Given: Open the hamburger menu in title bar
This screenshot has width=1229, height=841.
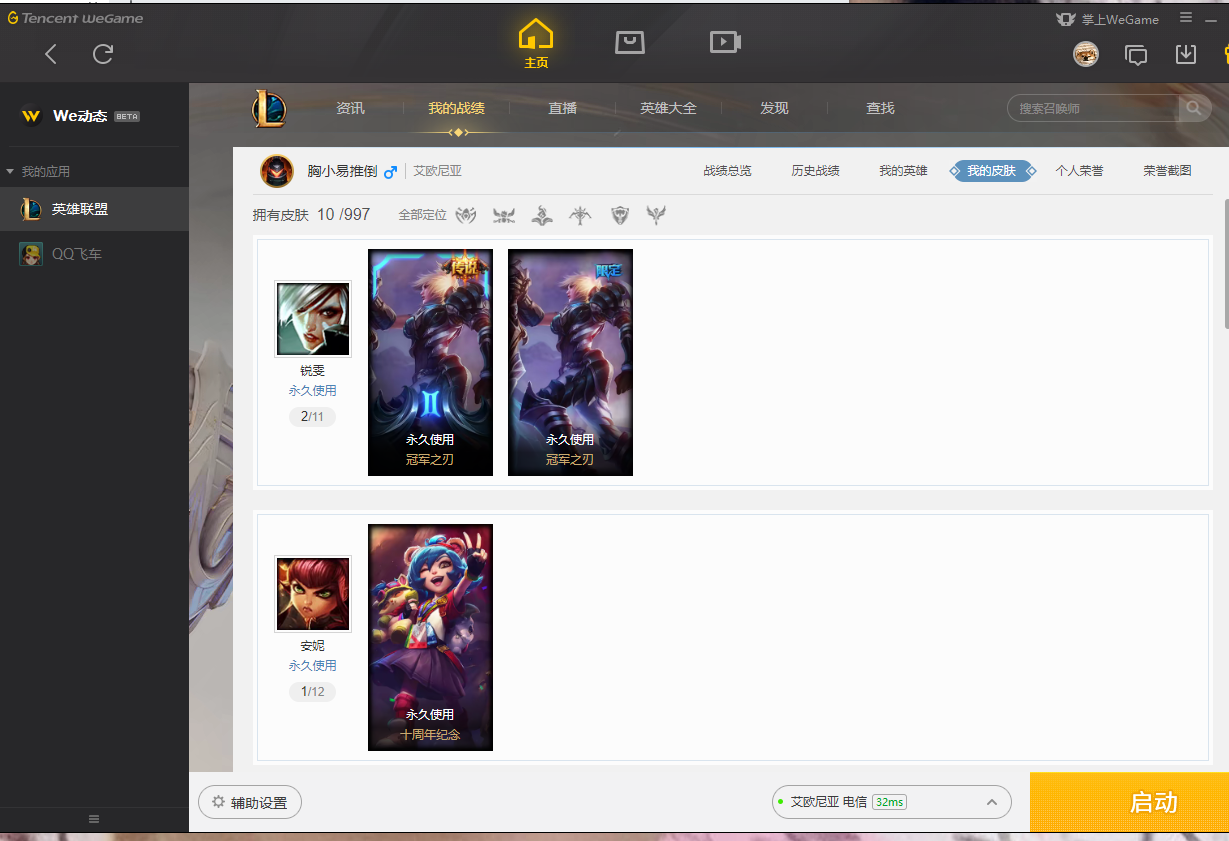Looking at the screenshot, I should [1185, 17].
